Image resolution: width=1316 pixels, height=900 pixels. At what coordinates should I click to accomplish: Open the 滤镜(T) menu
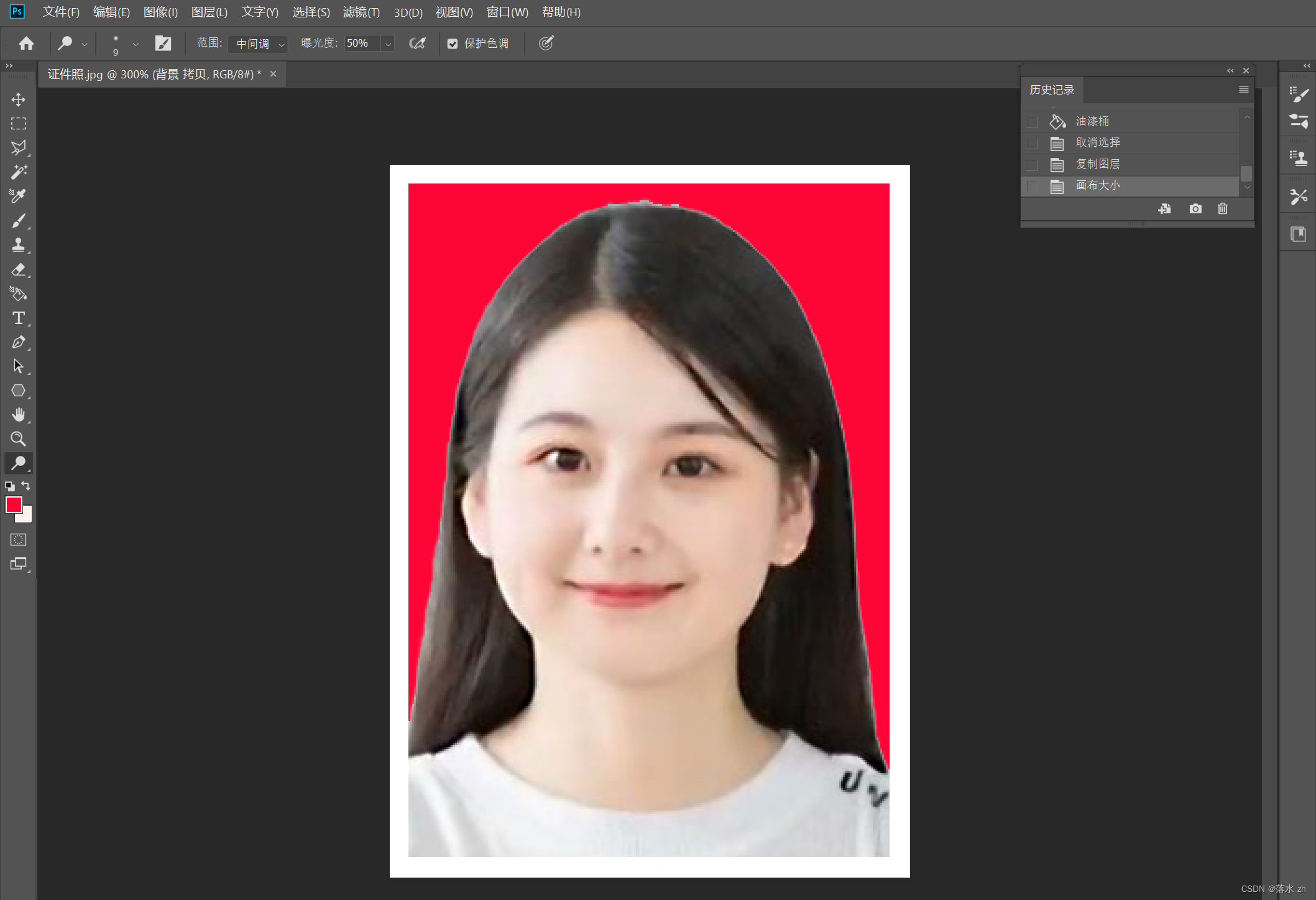[361, 12]
